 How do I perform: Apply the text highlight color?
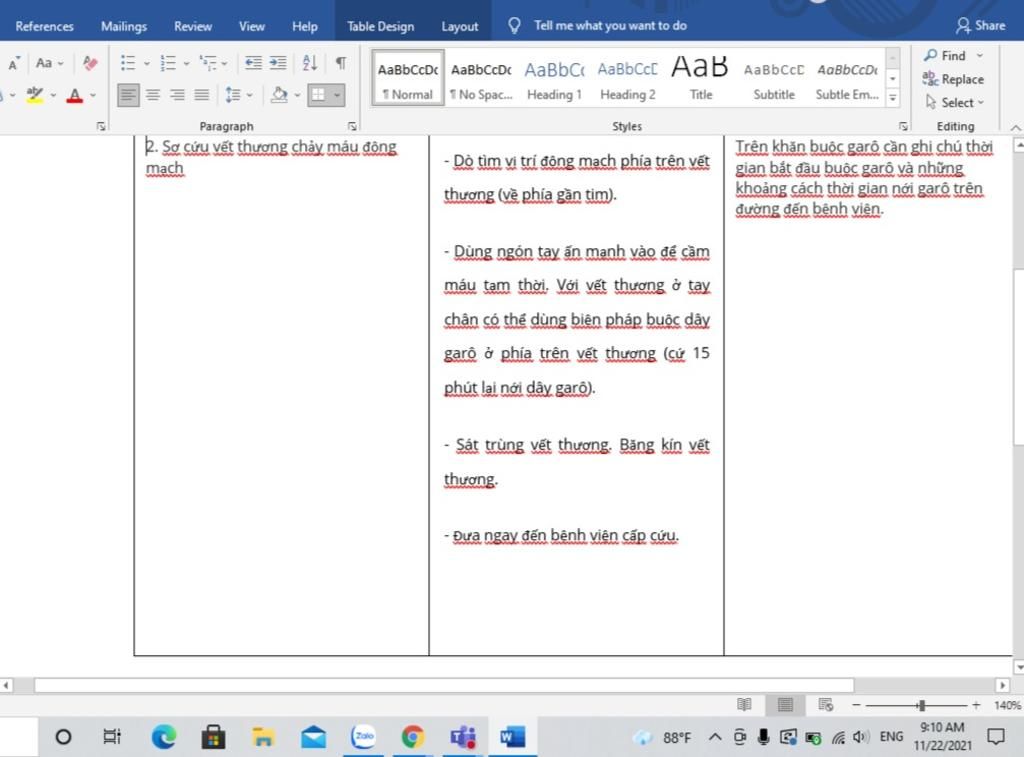tap(35, 95)
